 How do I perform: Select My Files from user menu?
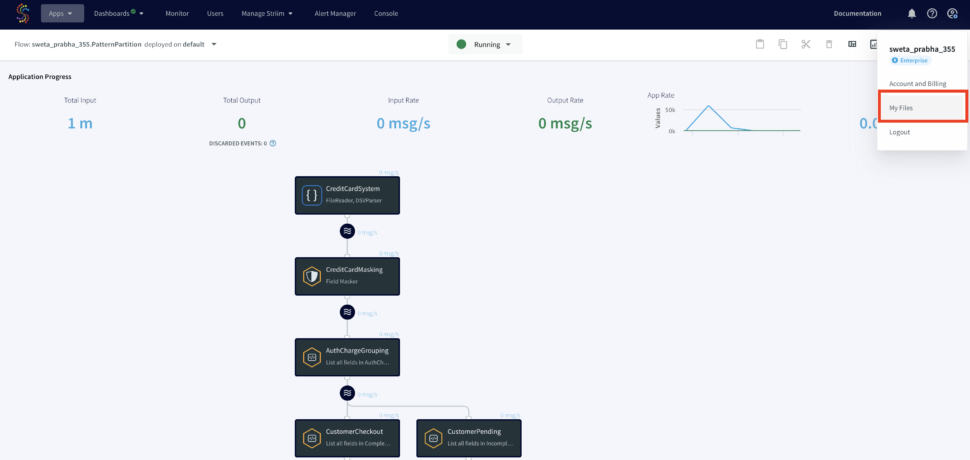pos(901,107)
